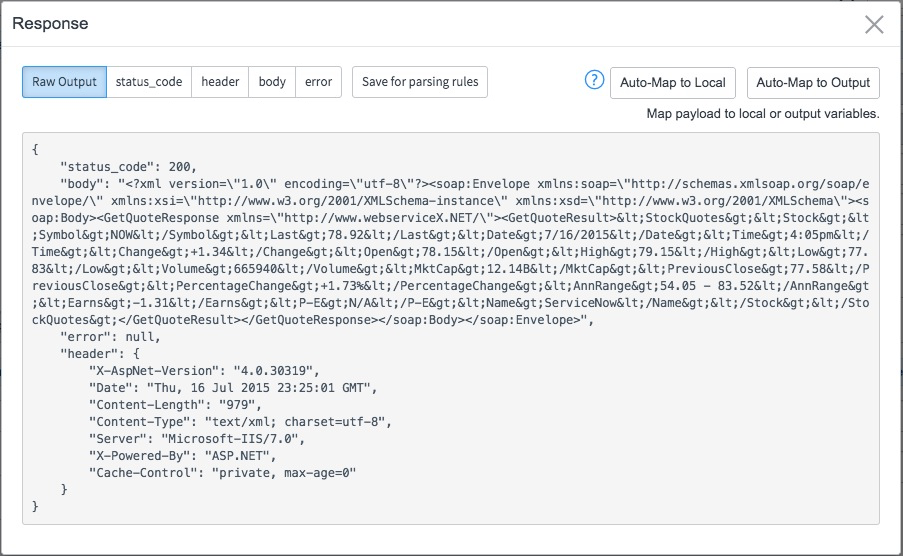Click the Date header line in output
Viewport: 903px width, 556px height.
(x=233, y=388)
